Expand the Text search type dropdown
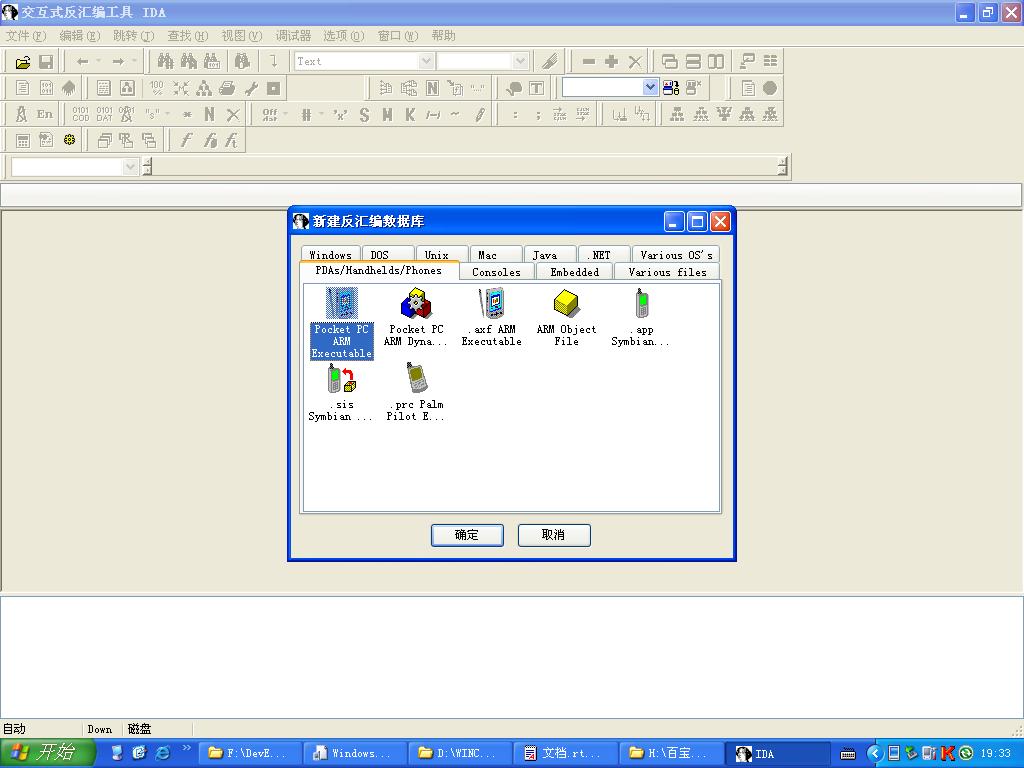 (x=426, y=61)
